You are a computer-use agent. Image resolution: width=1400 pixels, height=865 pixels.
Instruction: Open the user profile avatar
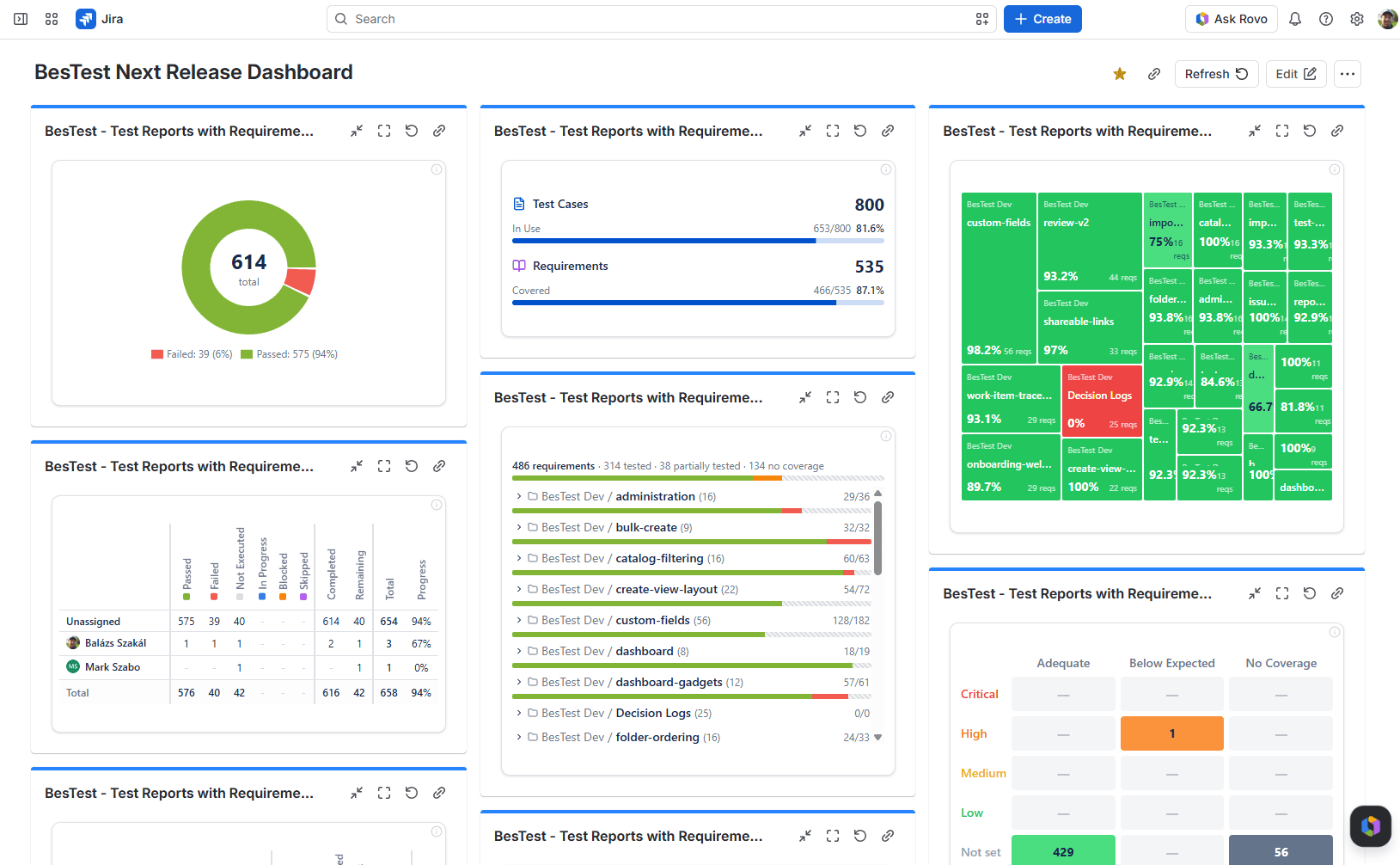pos(1388,19)
